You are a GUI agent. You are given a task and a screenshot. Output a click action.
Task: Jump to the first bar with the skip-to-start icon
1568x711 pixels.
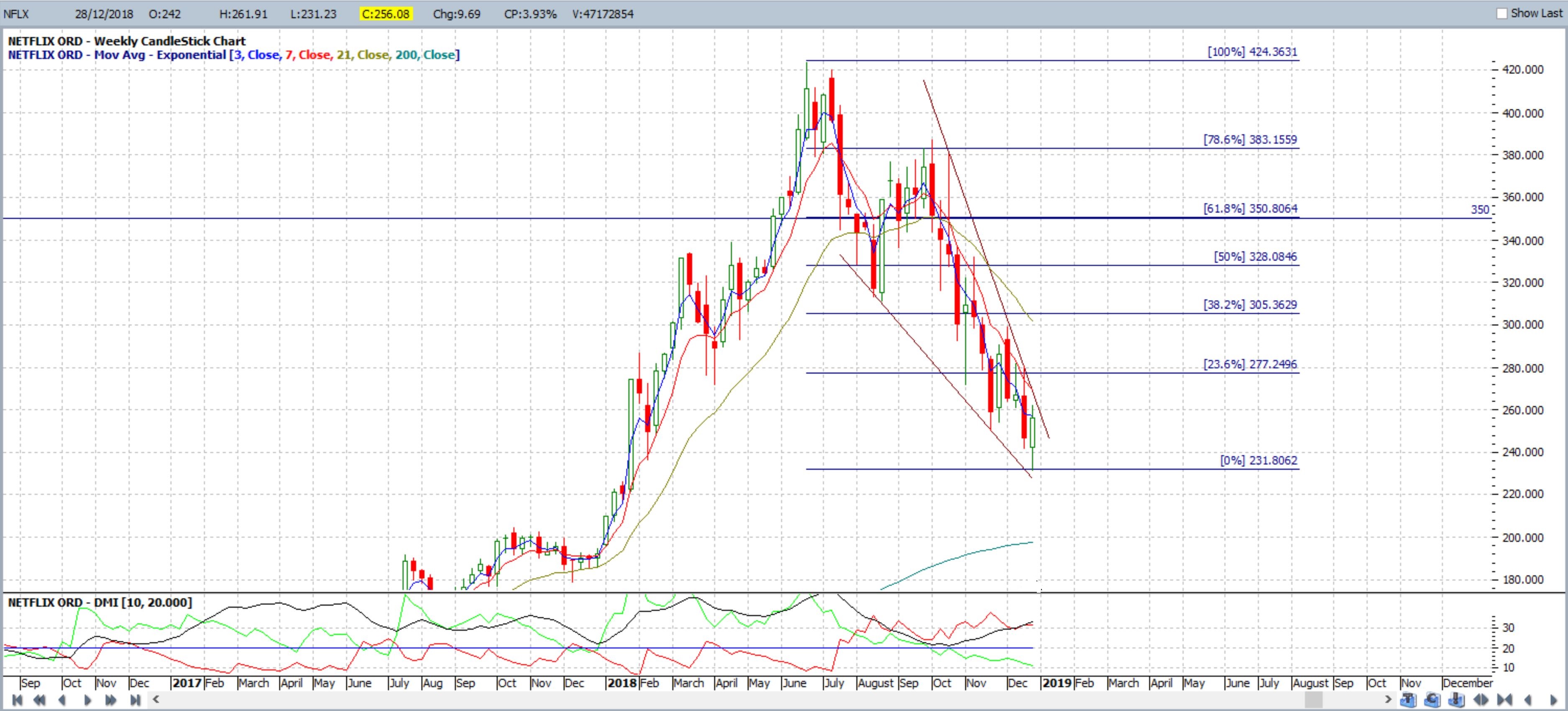coord(17,699)
